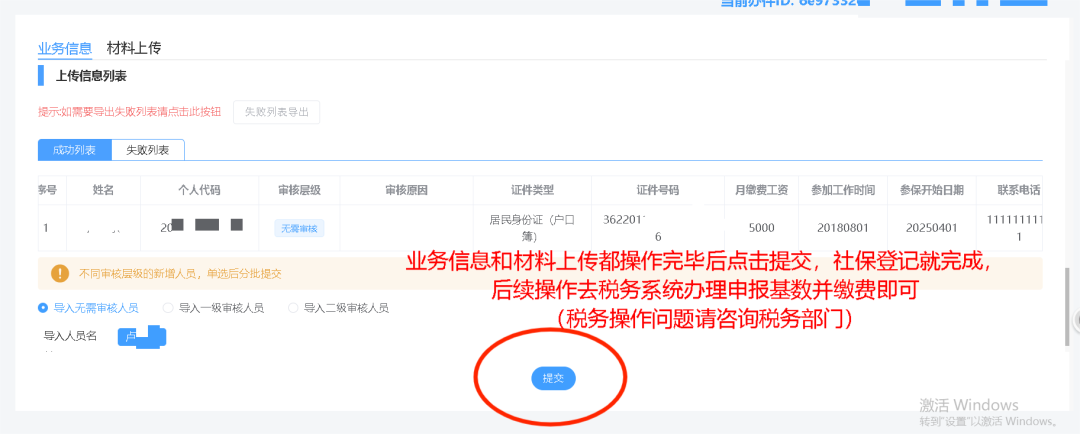Click the blue 提交 button
This screenshot has width=1080, height=434.
pos(553,378)
